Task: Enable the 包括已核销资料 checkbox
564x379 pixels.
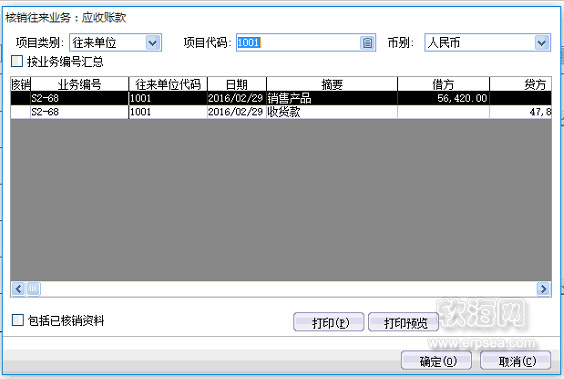Action: pyautogui.click(x=18, y=320)
